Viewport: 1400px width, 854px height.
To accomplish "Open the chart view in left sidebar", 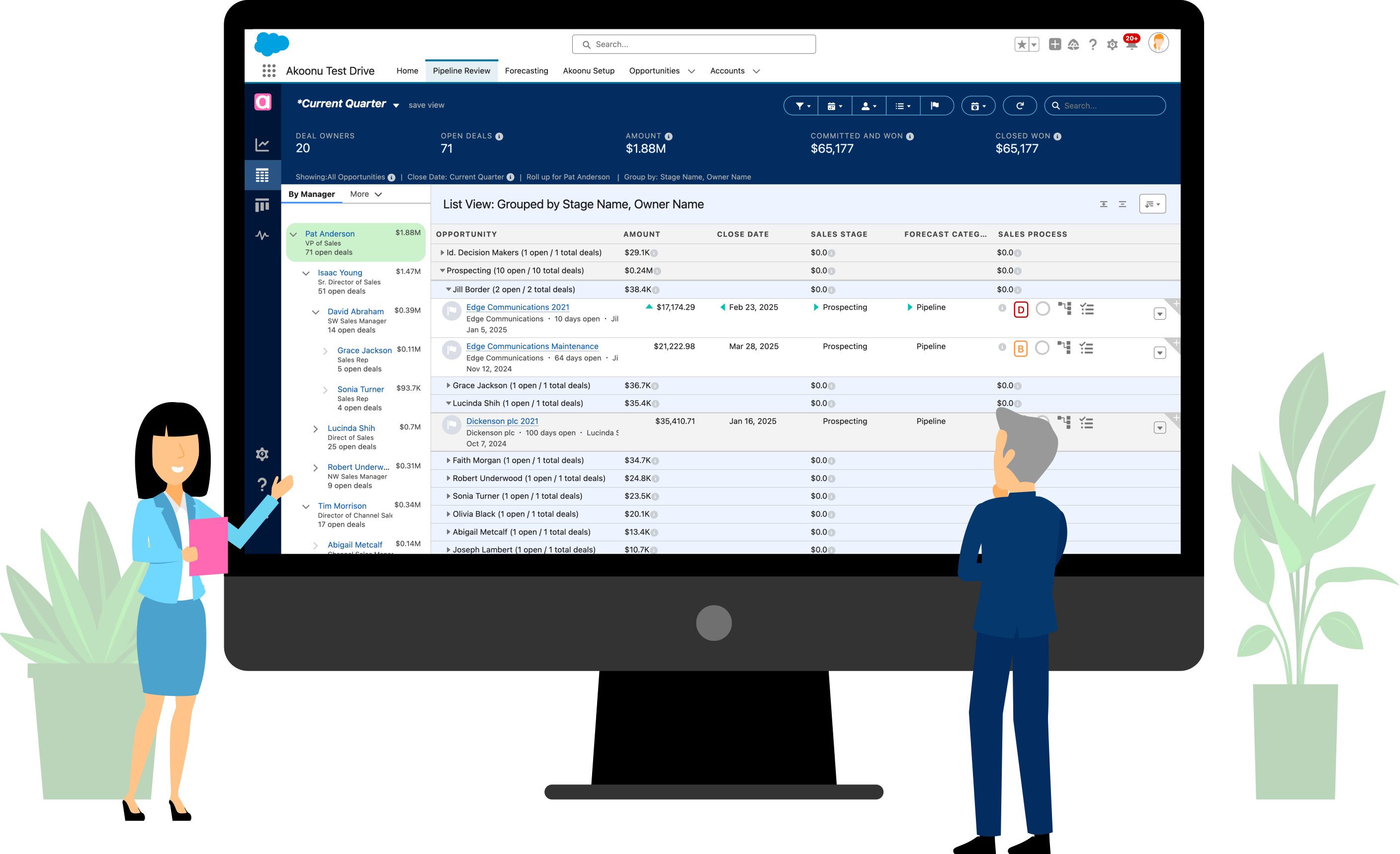I will tap(262, 144).
